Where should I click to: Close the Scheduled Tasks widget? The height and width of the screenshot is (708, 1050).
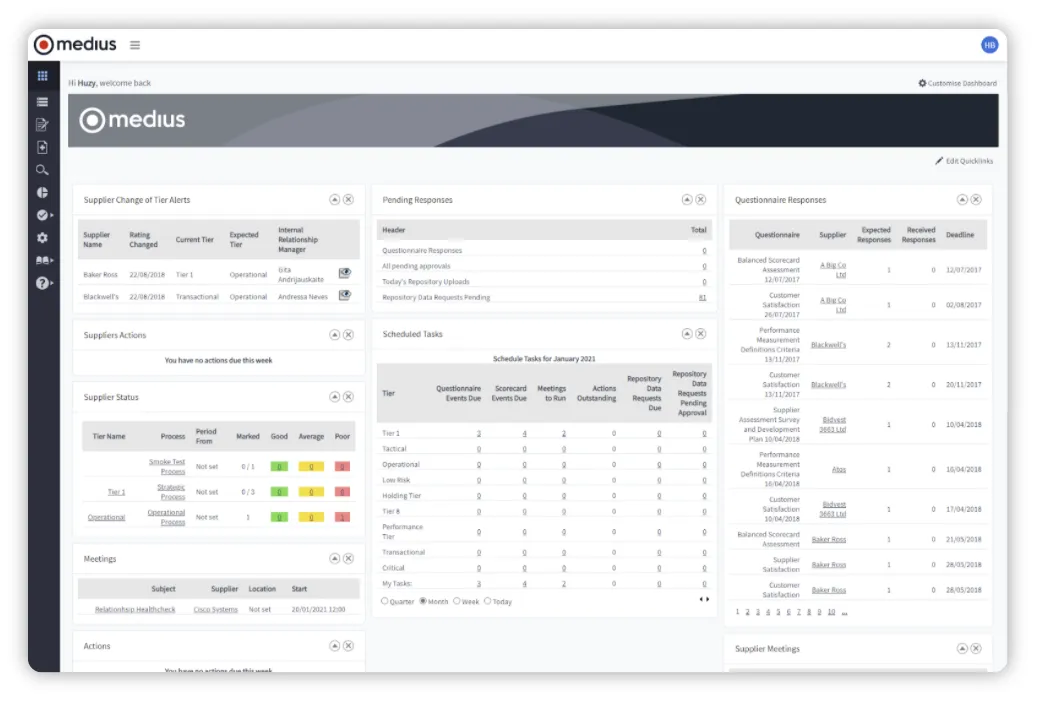(x=700, y=334)
